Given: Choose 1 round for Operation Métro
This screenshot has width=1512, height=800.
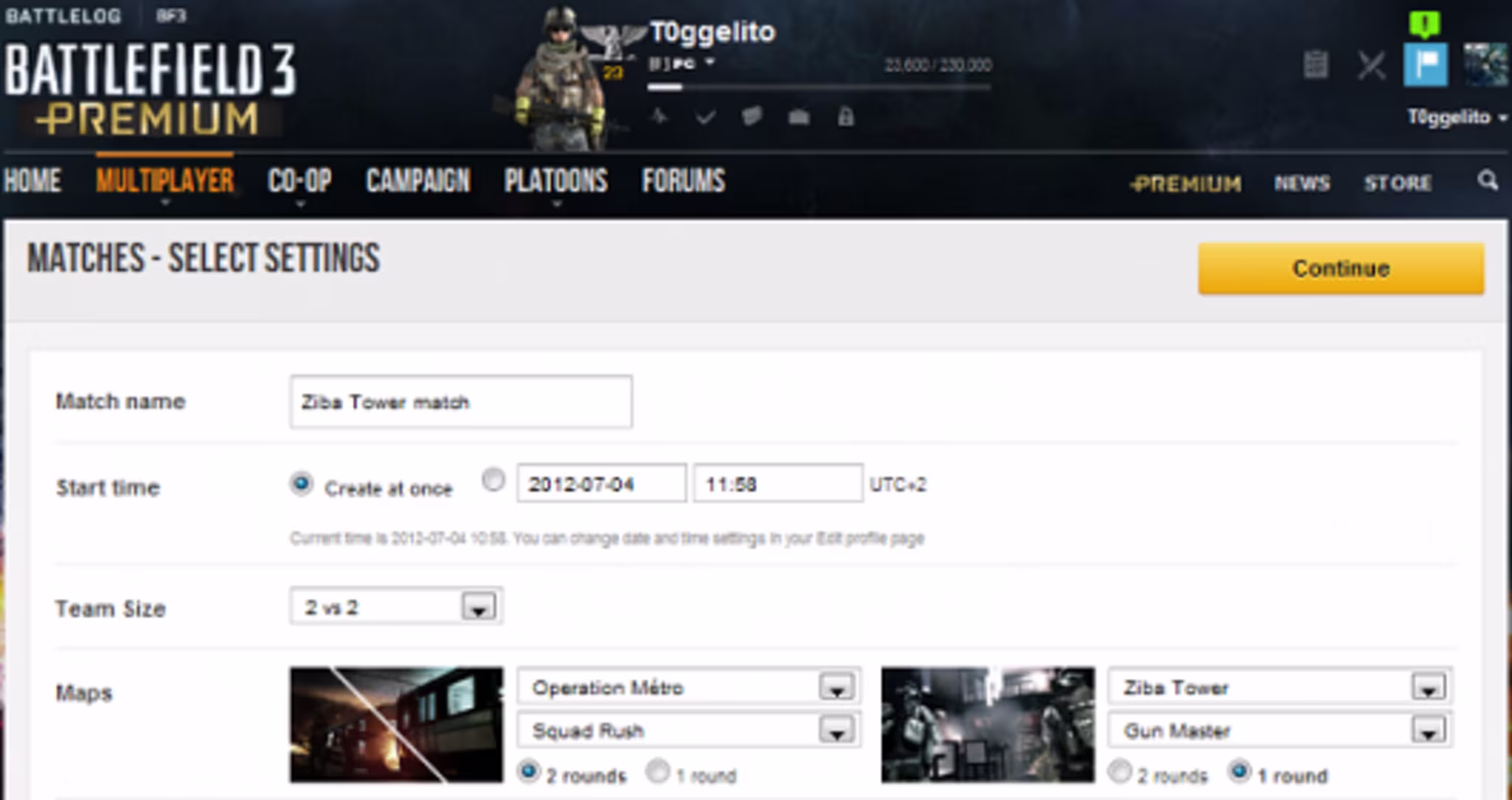Looking at the screenshot, I should click(657, 772).
